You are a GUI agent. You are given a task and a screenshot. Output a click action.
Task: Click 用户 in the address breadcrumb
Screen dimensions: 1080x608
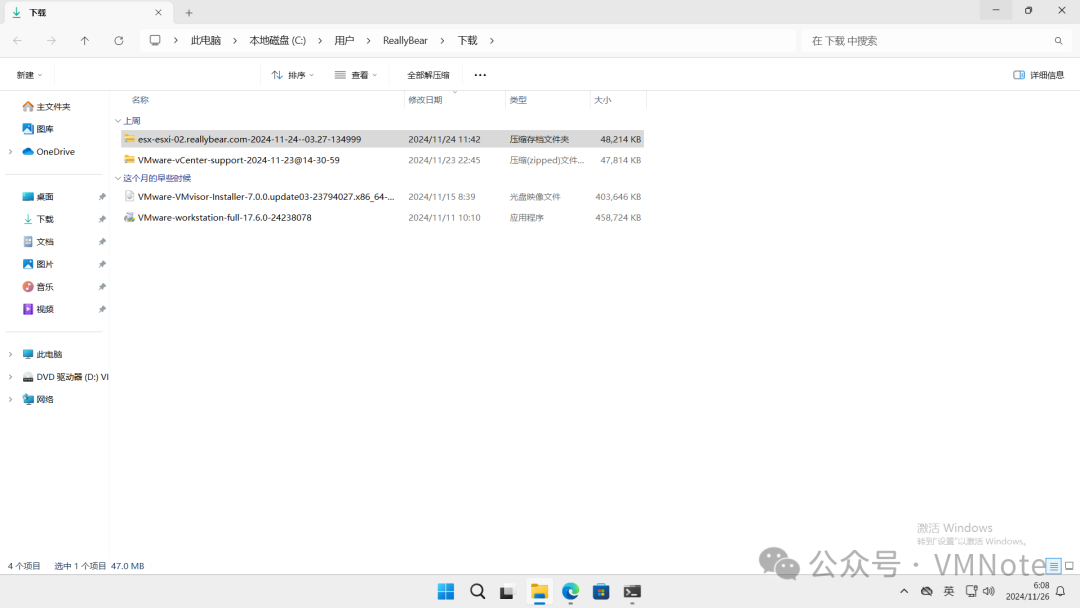pos(344,41)
